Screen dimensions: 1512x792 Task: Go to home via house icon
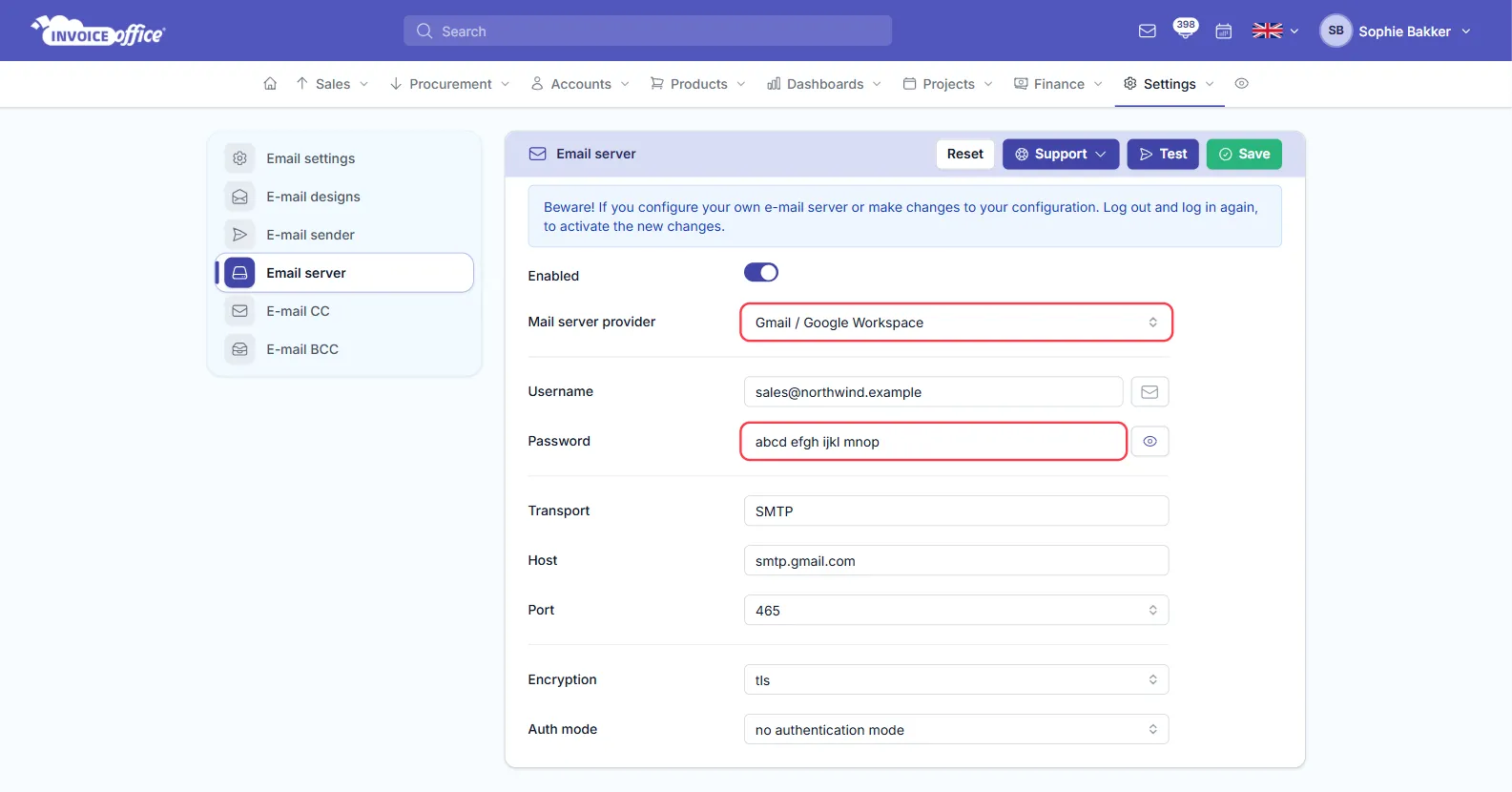click(x=270, y=84)
